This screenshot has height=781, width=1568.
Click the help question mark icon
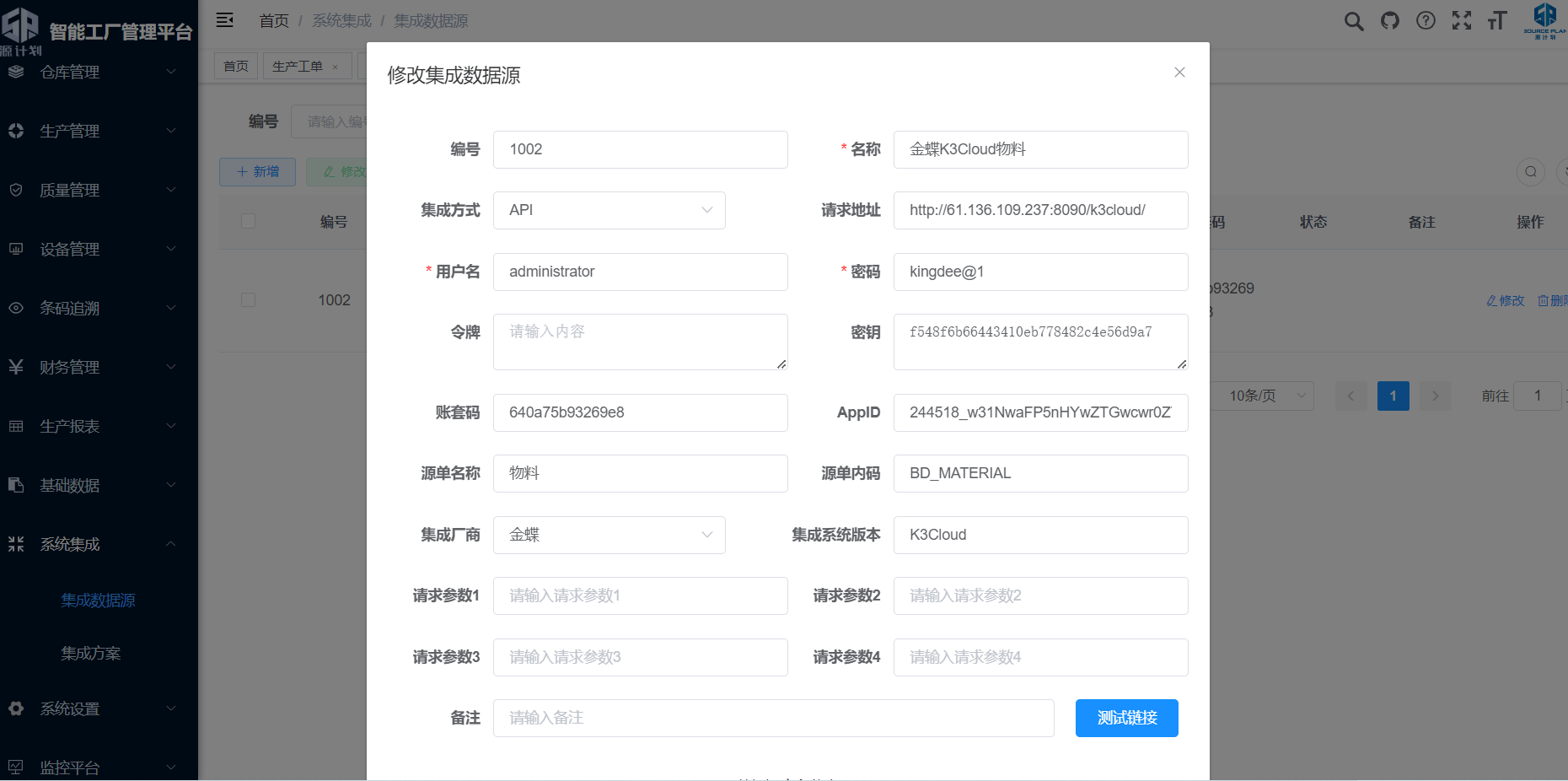tap(1426, 21)
